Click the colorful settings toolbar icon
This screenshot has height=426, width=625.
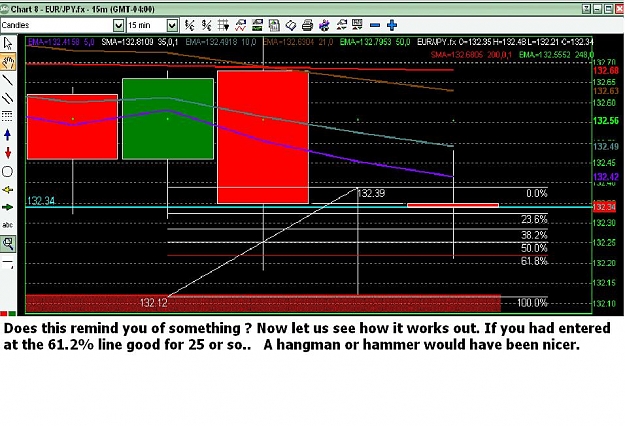(x=324, y=25)
